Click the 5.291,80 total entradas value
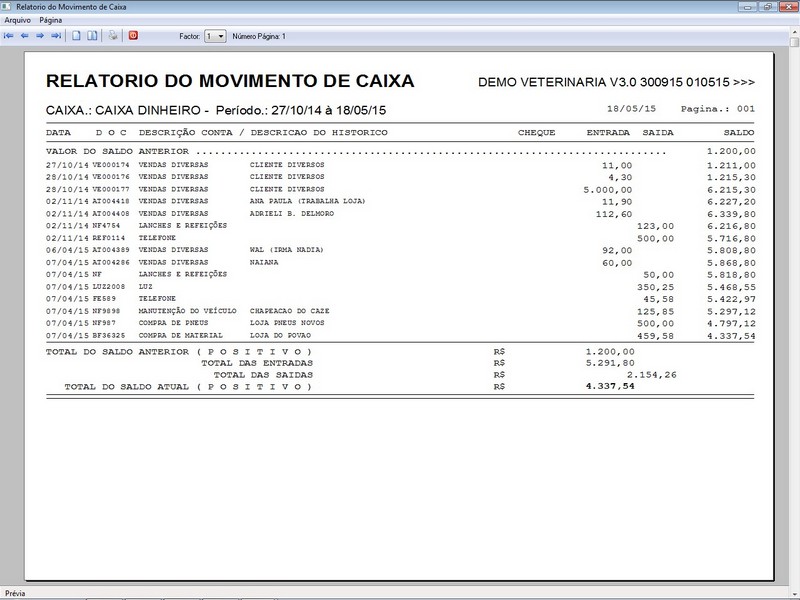800x600 pixels. [610, 363]
